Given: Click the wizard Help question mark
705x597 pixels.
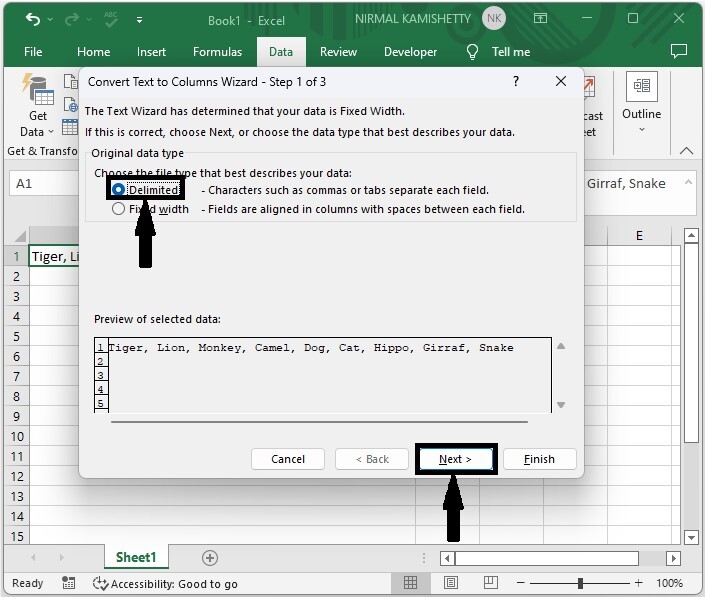Looking at the screenshot, I should 516,81.
